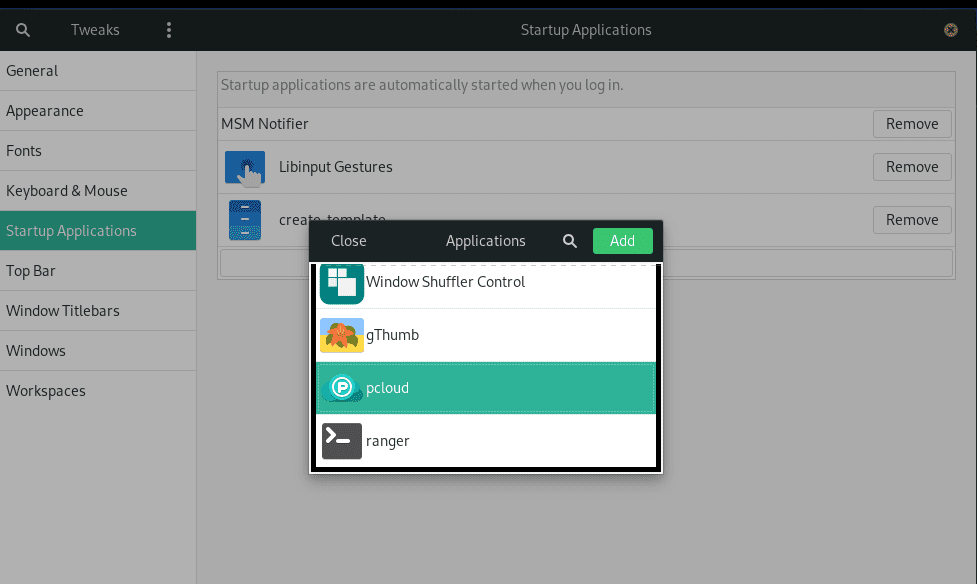The image size is (977, 584).
Task: Click the pcloud app icon
Action: tap(341, 387)
